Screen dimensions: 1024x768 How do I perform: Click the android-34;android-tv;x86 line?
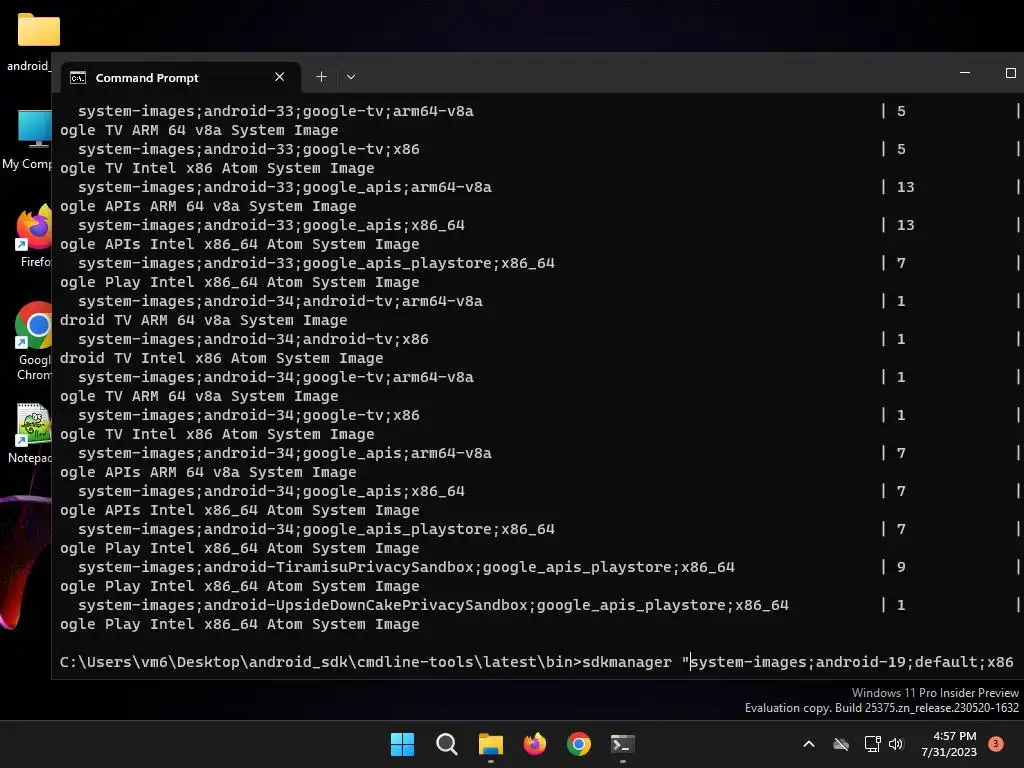(x=253, y=339)
